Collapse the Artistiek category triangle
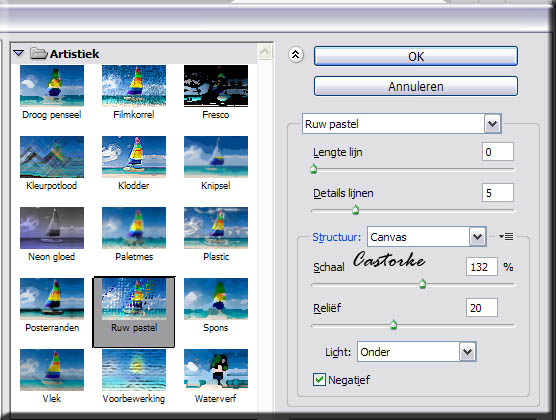 click(18, 54)
